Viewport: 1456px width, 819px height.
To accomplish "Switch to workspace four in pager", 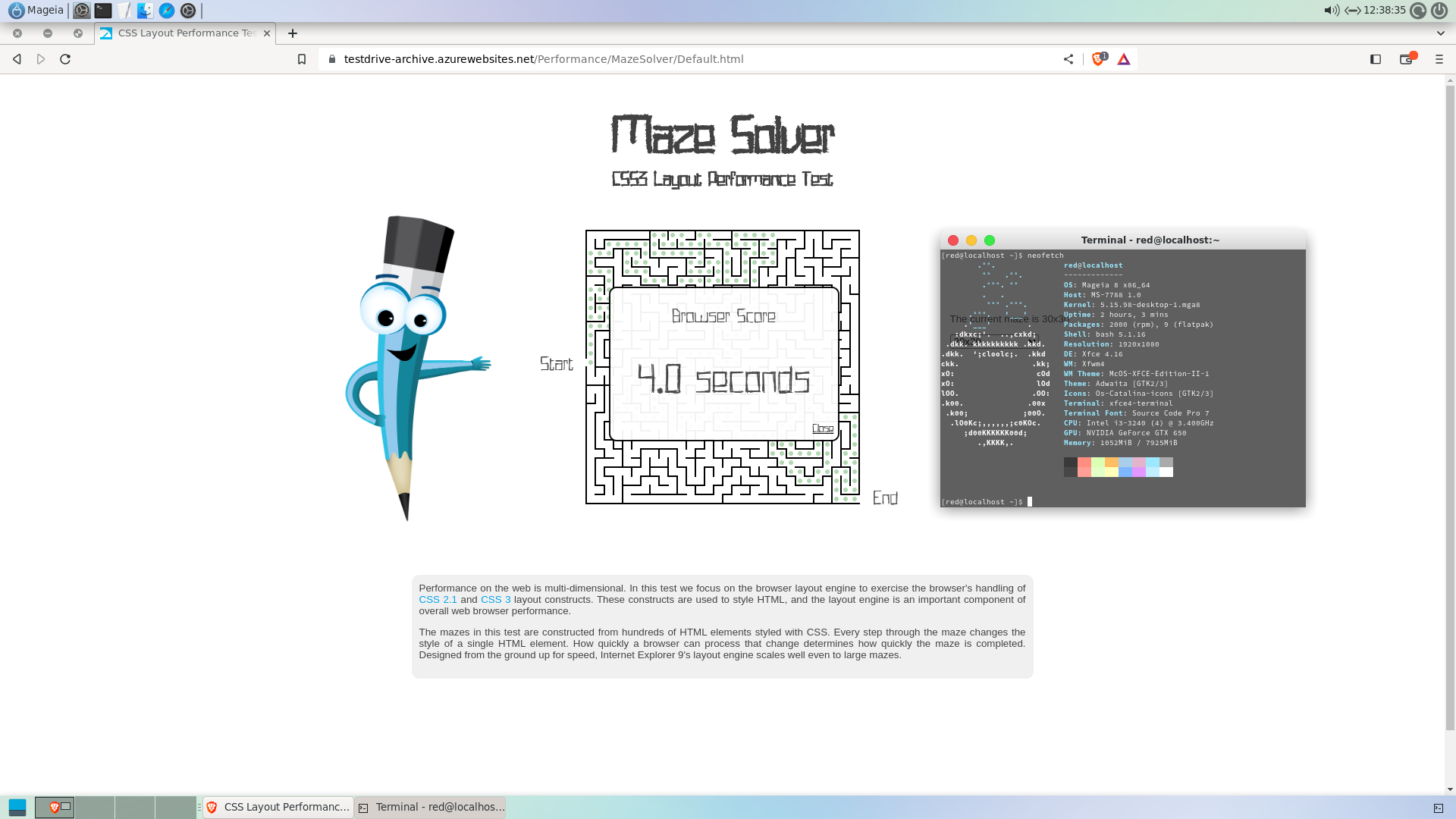I will pos(175,808).
